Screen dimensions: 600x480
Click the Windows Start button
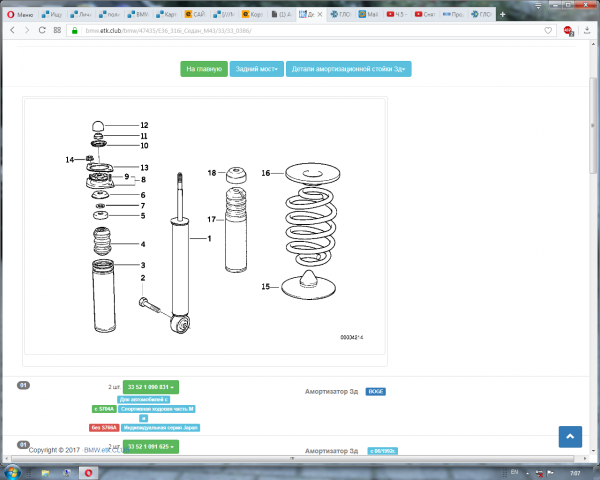tap(12, 470)
